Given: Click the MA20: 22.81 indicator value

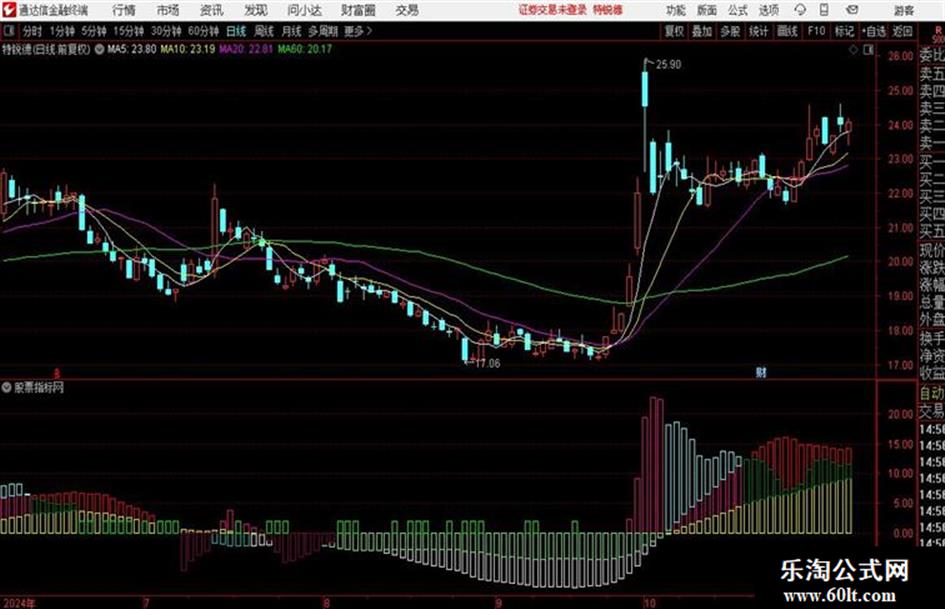Looking at the screenshot, I should coord(246,49).
